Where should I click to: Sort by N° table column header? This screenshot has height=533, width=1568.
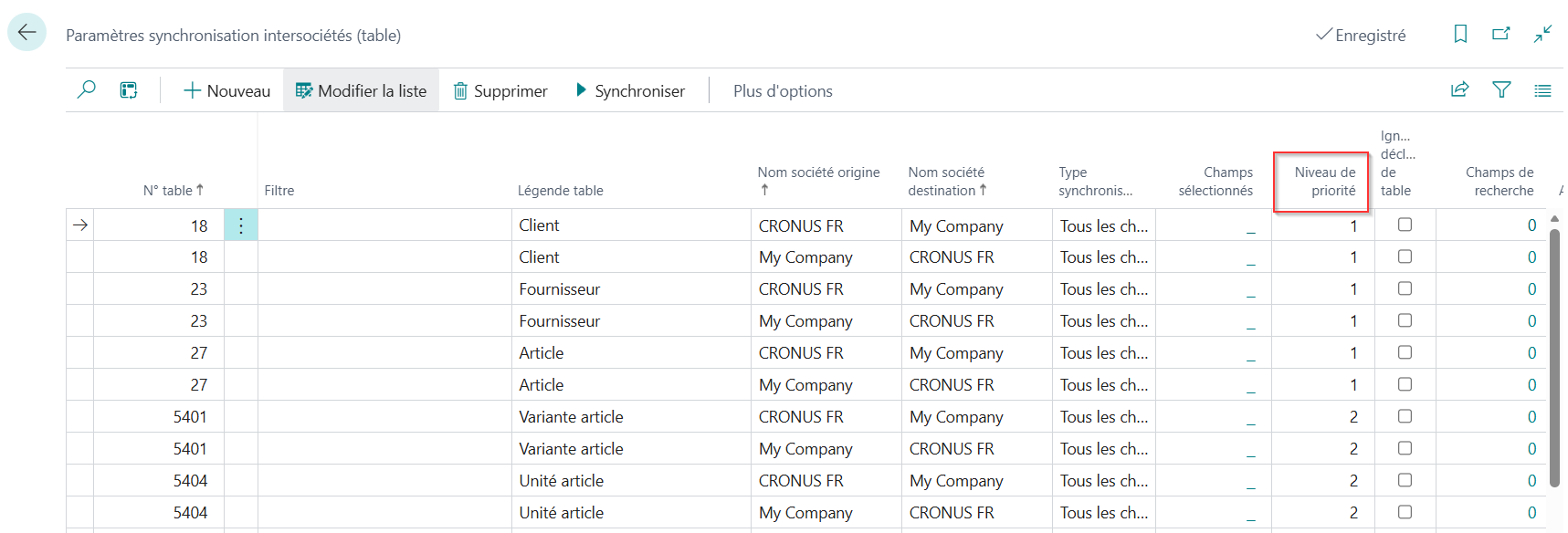click(x=173, y=190)
